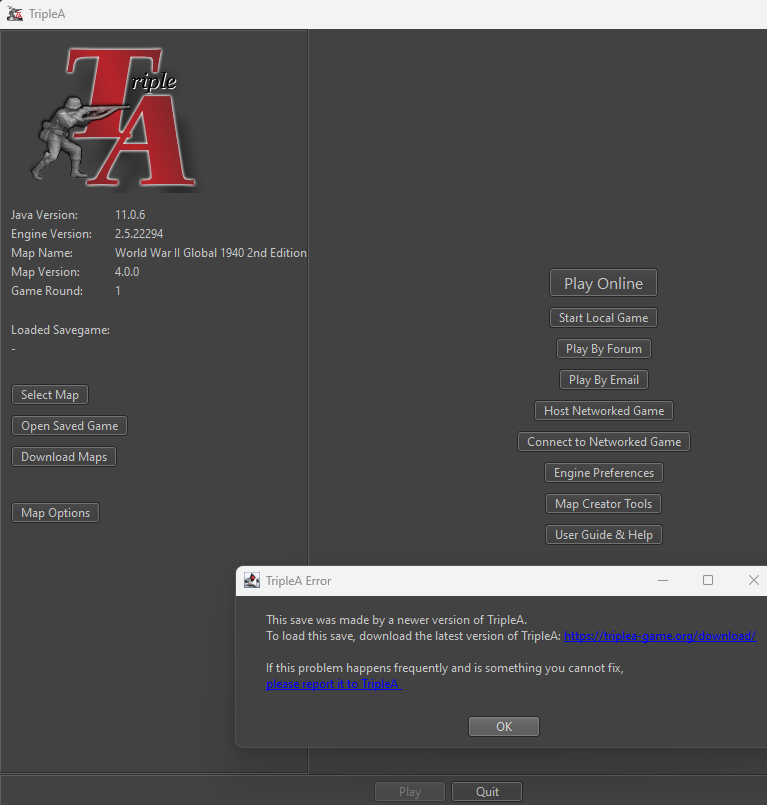Click the Java Version value 11.0.6

(x=130, y=215)
